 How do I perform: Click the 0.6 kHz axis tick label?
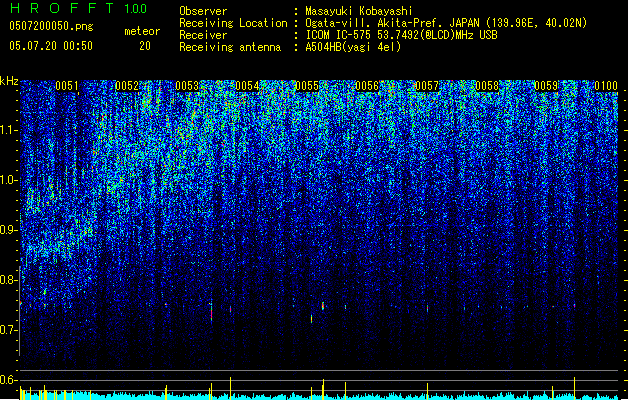[x=9, y=380]
